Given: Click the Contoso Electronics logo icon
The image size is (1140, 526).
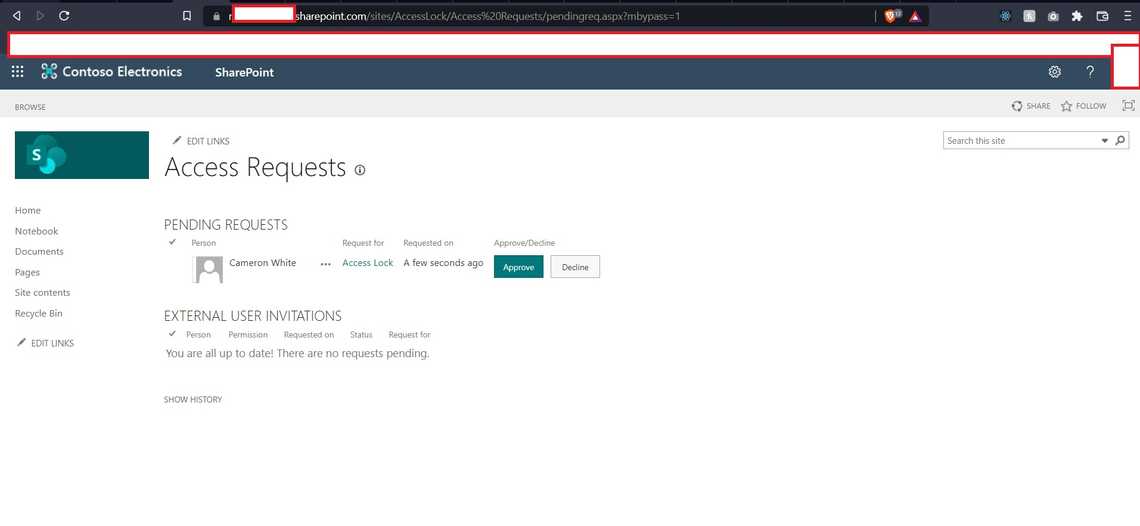Looking at the screenshot, I should 49,71.
